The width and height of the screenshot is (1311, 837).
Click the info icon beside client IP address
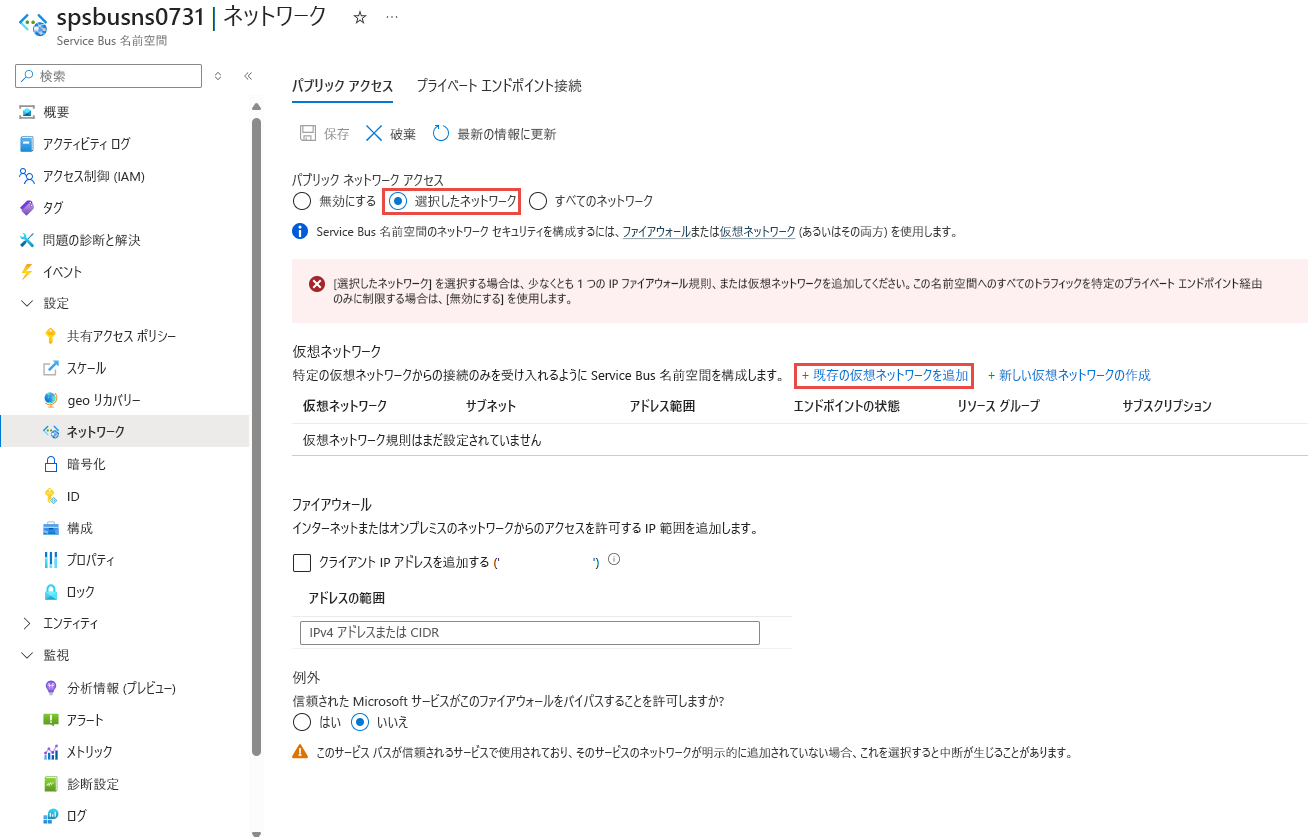(614, 560)
